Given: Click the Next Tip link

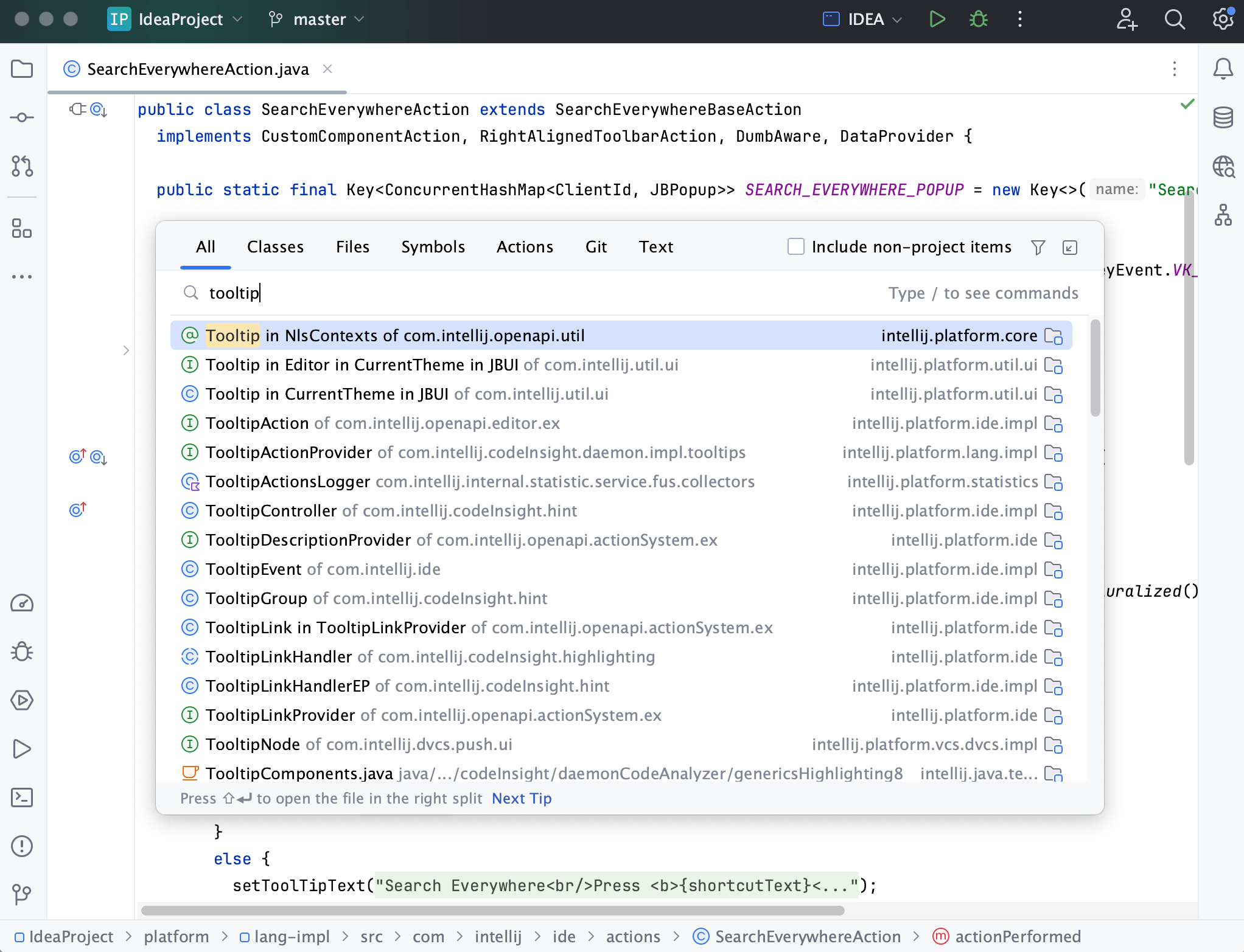Looking at the screenshot, I should (x=520, y=798).
